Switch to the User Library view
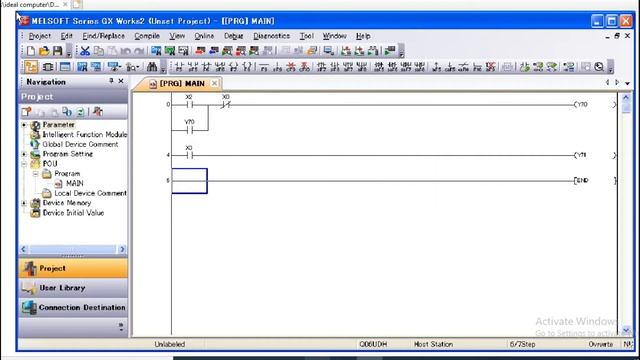The height and width of the screenshot is (360, 640). click(x=73, y=288)
